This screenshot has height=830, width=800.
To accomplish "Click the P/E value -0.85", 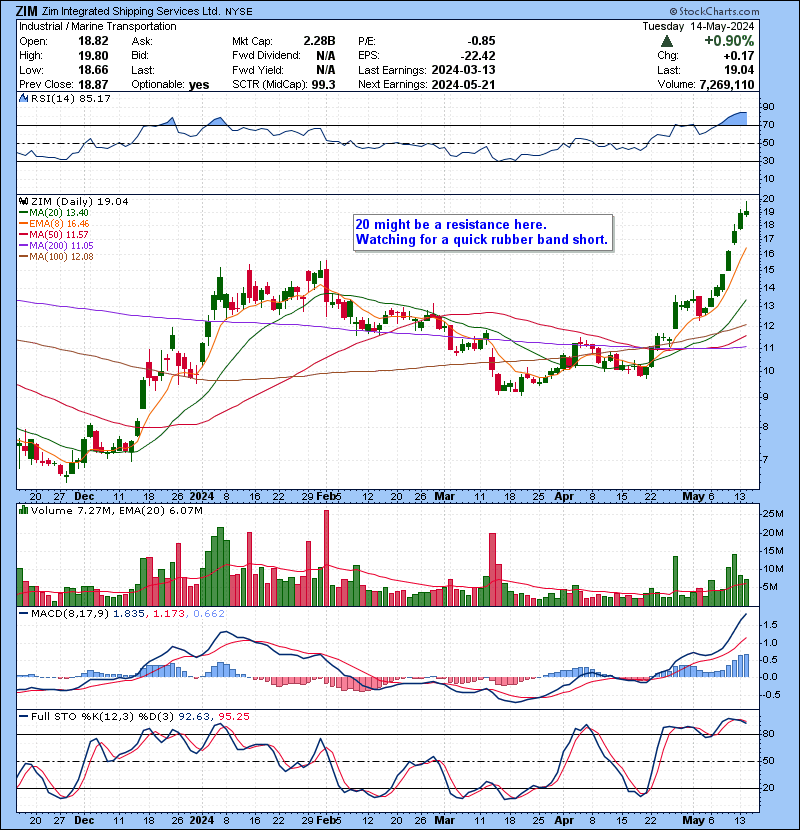I will point(481,41).
